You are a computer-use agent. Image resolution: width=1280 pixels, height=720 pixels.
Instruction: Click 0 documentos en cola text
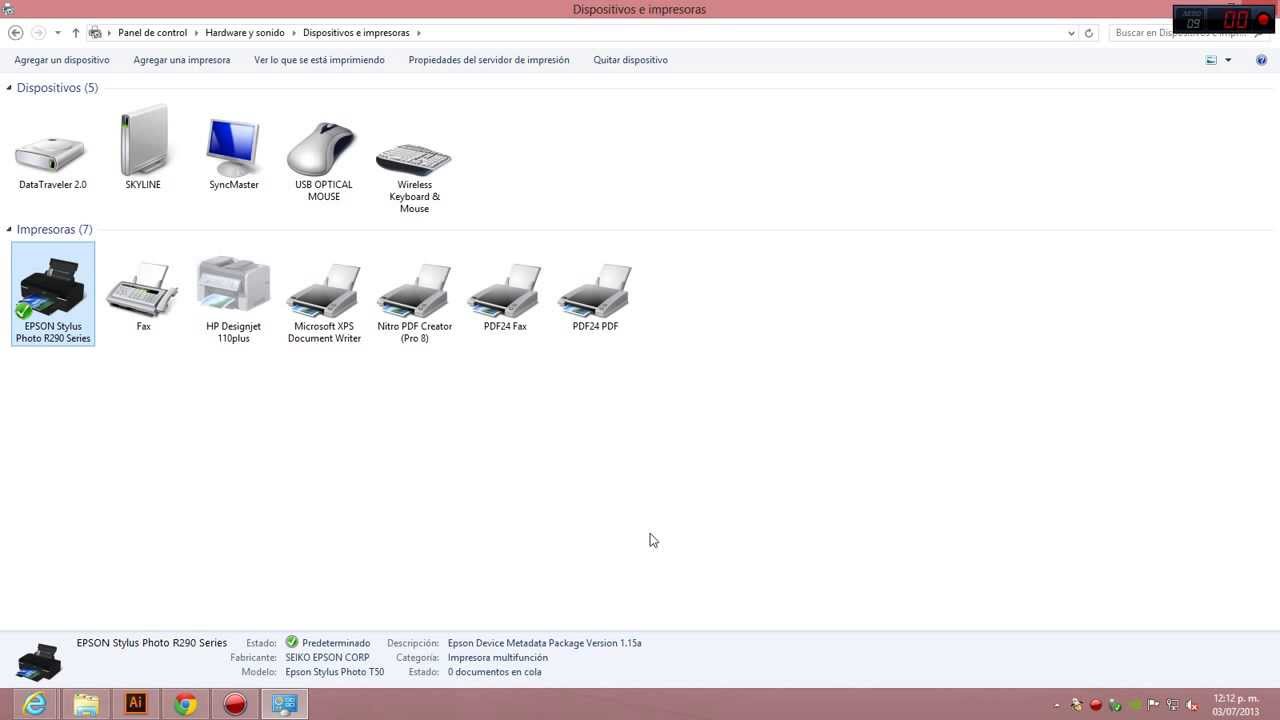494,672
